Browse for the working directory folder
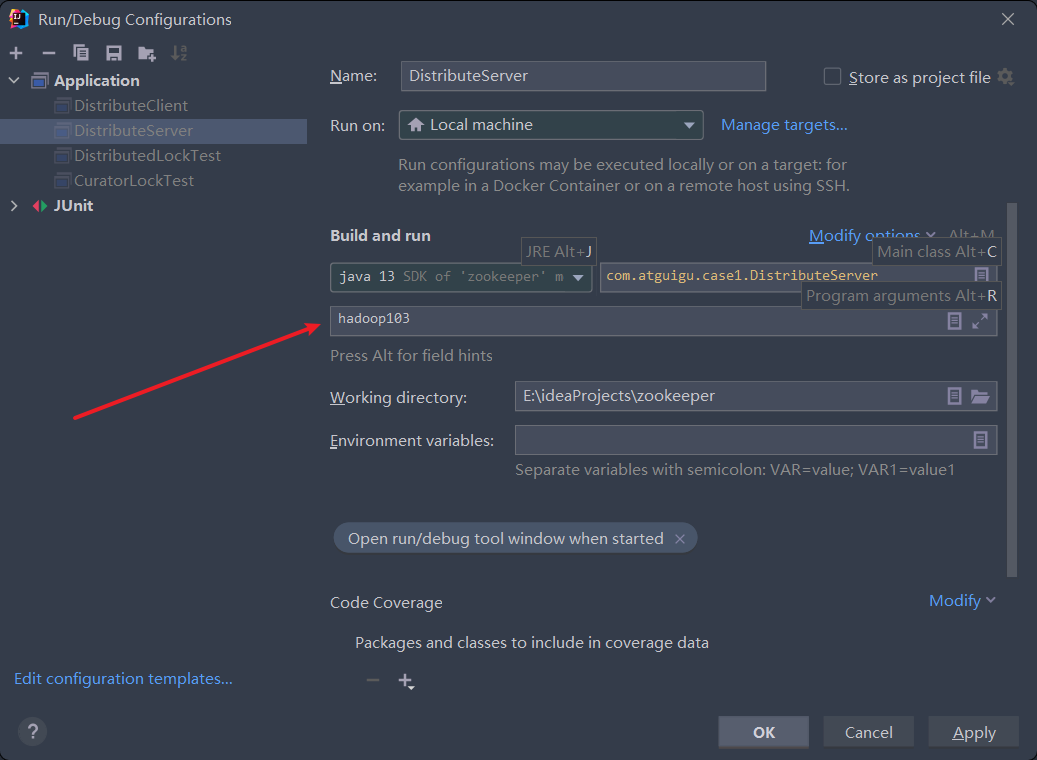Viewport: 1037px width, 760px height. click(980, 397)
